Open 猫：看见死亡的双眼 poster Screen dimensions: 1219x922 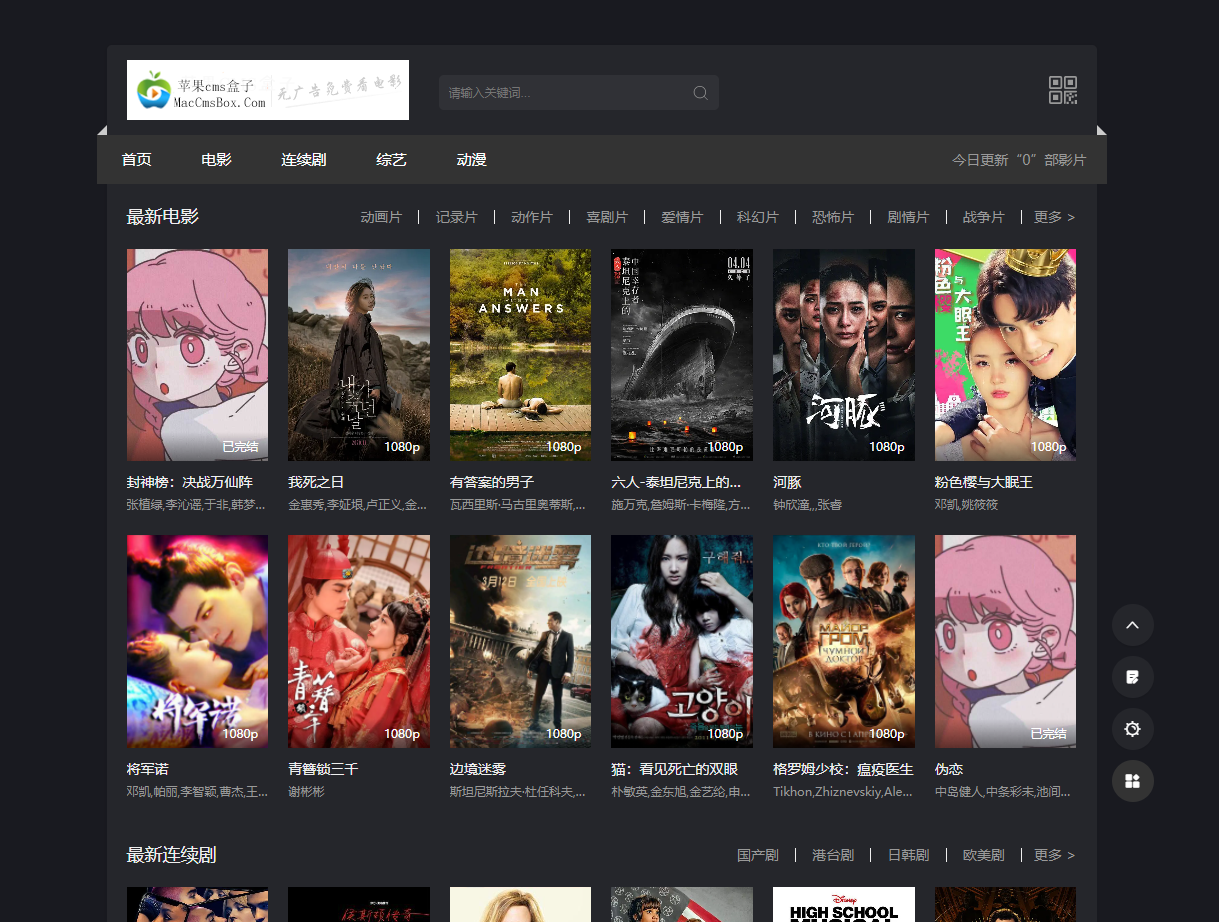click(682, 641)
